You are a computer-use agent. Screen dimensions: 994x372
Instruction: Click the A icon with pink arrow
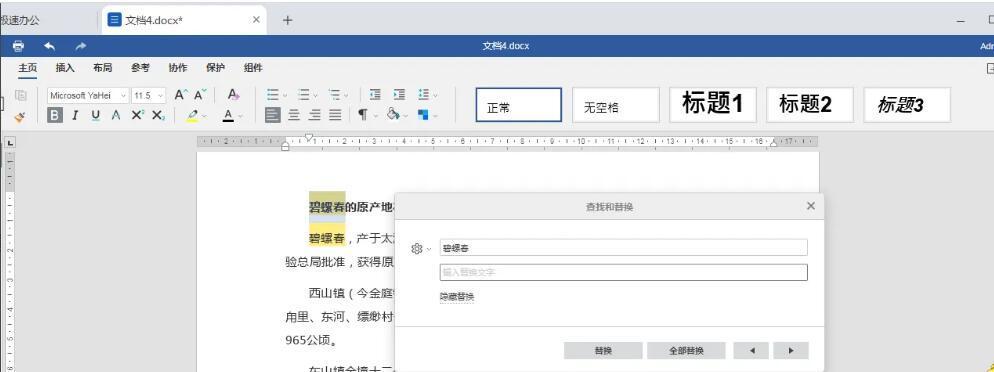233,95
